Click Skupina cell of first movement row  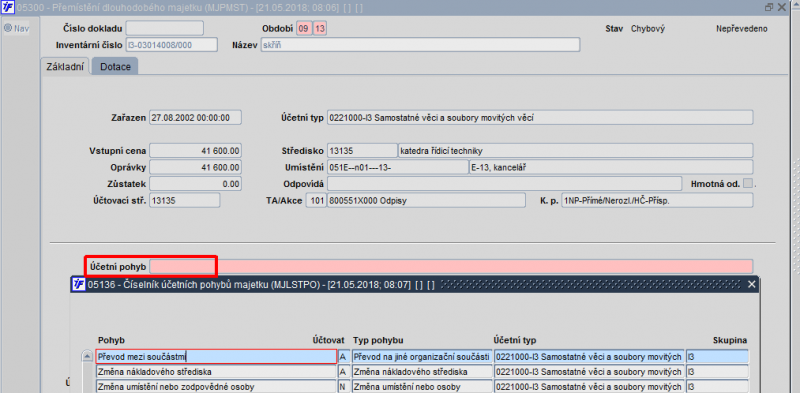point(717,356)
